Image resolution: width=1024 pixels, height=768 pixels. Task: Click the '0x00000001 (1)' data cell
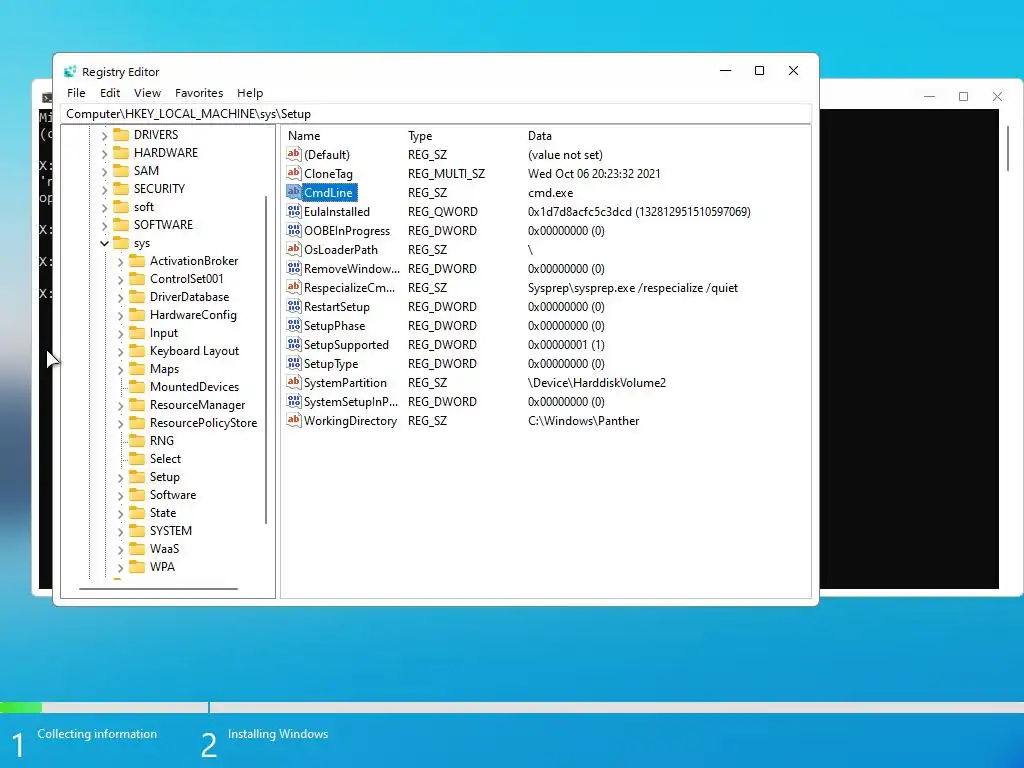point(566,345)
